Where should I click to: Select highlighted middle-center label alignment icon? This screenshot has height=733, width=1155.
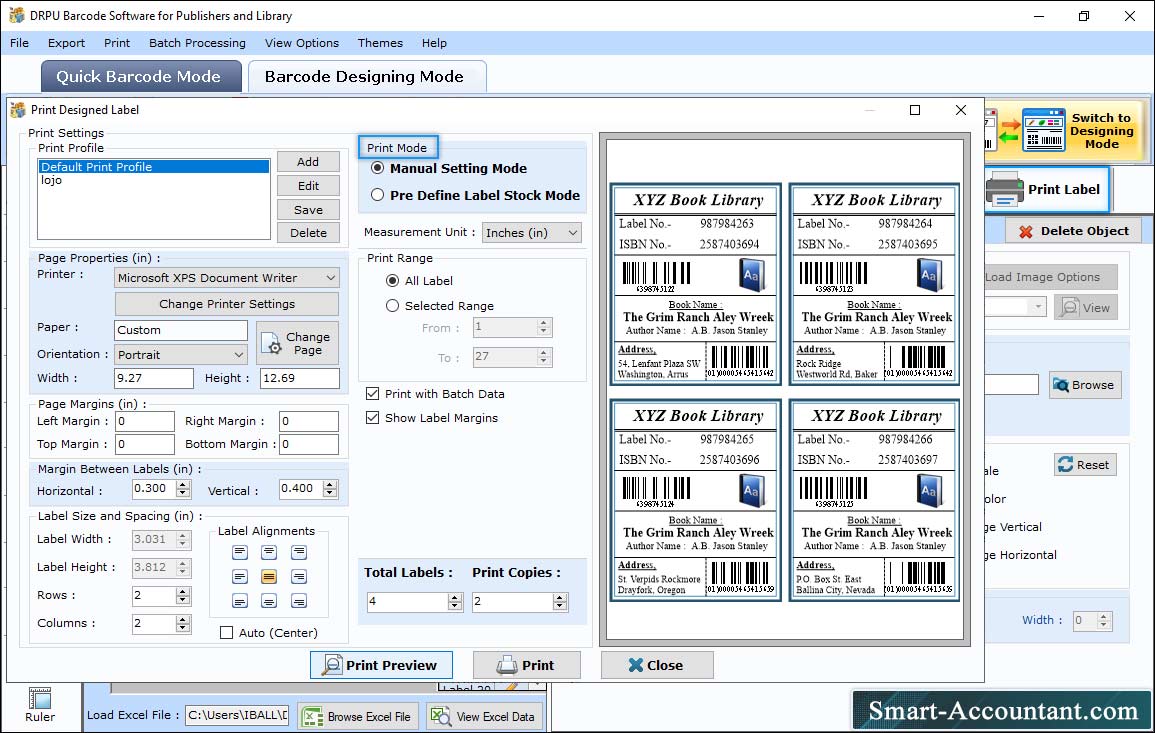[x=269, y=577]
